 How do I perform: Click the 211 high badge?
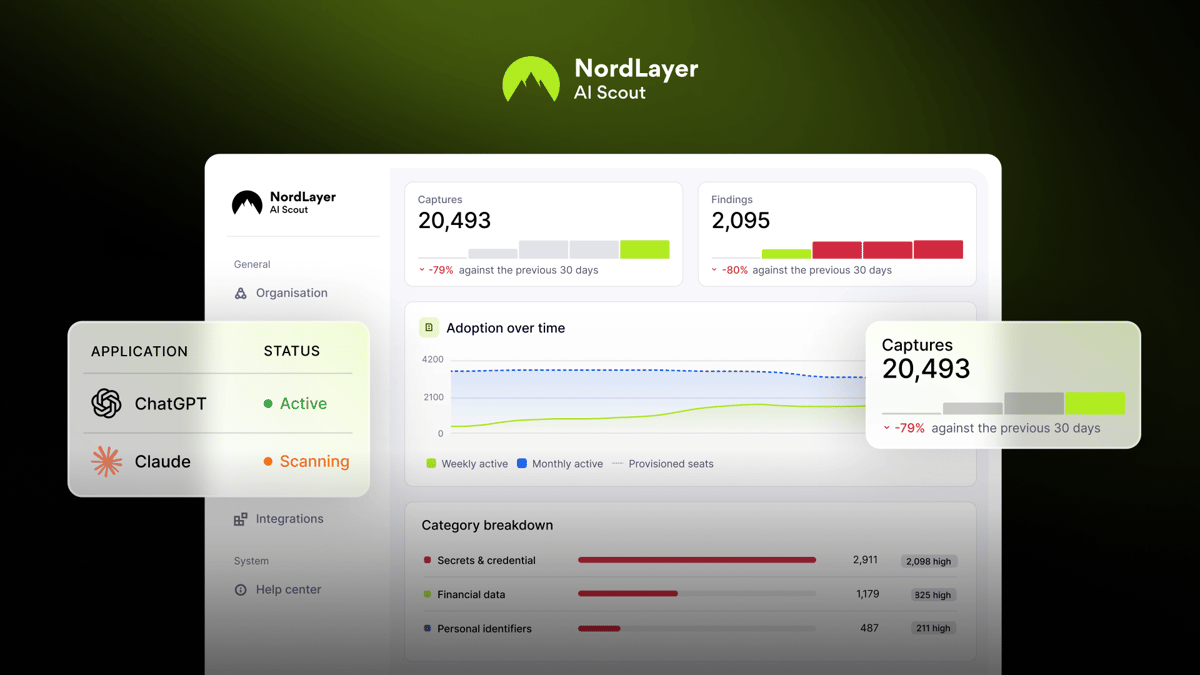932,629
